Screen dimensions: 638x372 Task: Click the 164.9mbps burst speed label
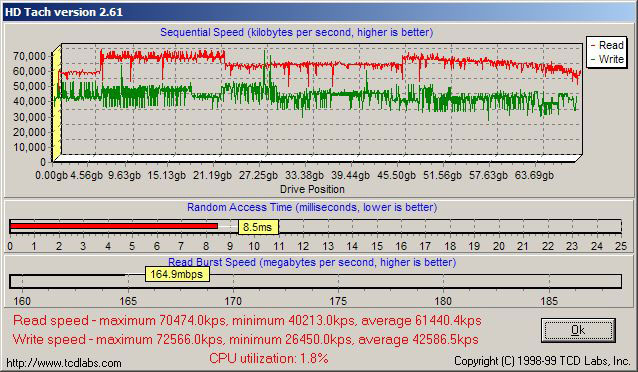pos(177,274)
